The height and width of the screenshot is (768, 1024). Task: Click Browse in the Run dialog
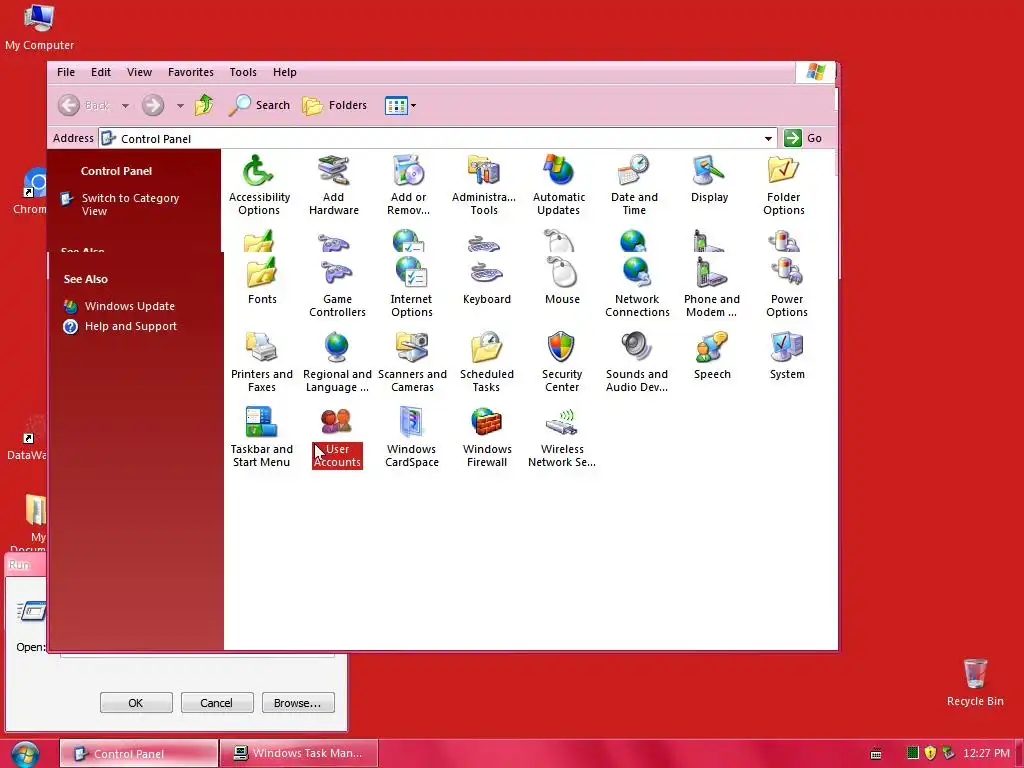tap(298, 703)
